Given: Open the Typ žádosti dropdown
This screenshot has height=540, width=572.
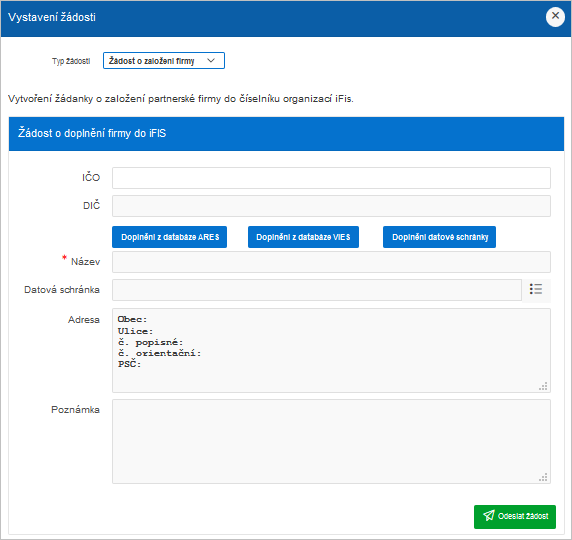Looking at the screenshot, I should click(164, 61).
